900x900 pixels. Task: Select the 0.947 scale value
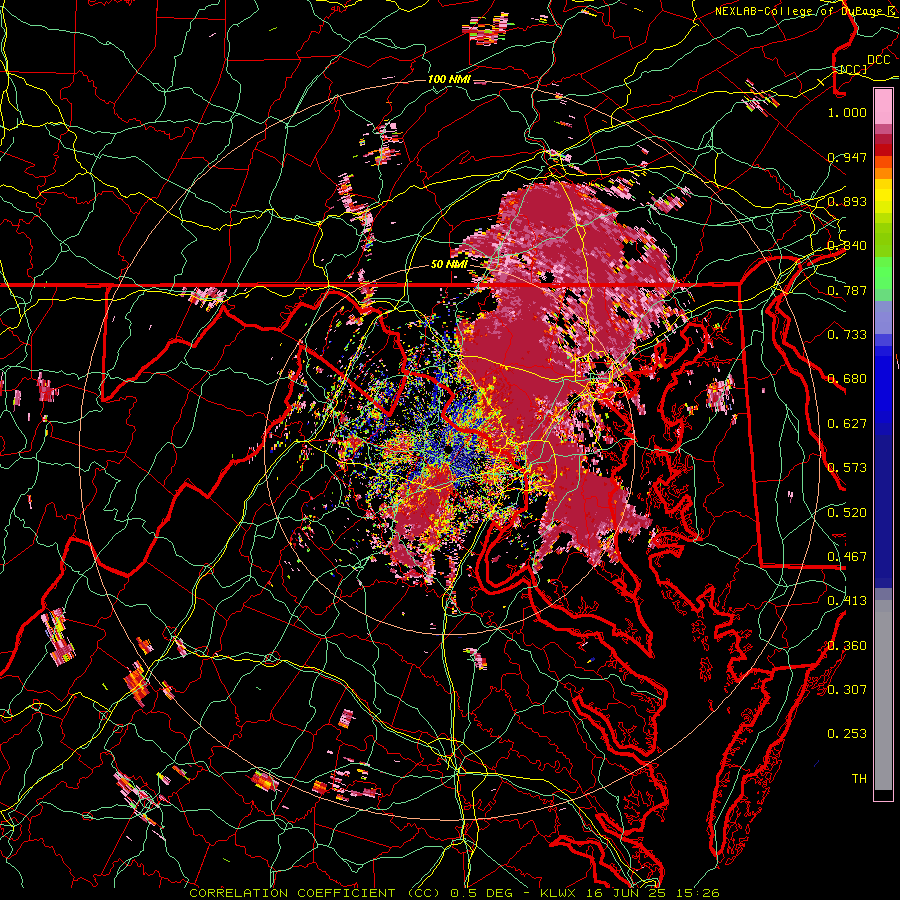(x=847, y=157)
